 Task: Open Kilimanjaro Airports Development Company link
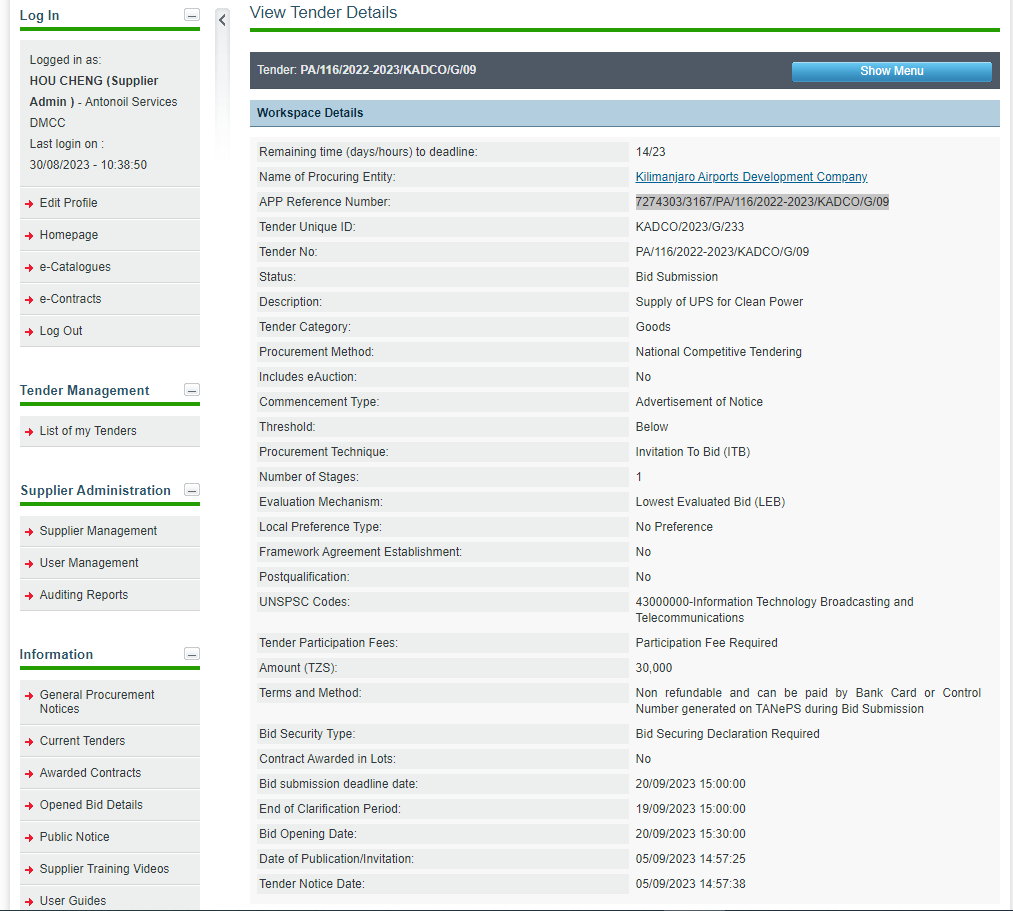coord(751,177)
